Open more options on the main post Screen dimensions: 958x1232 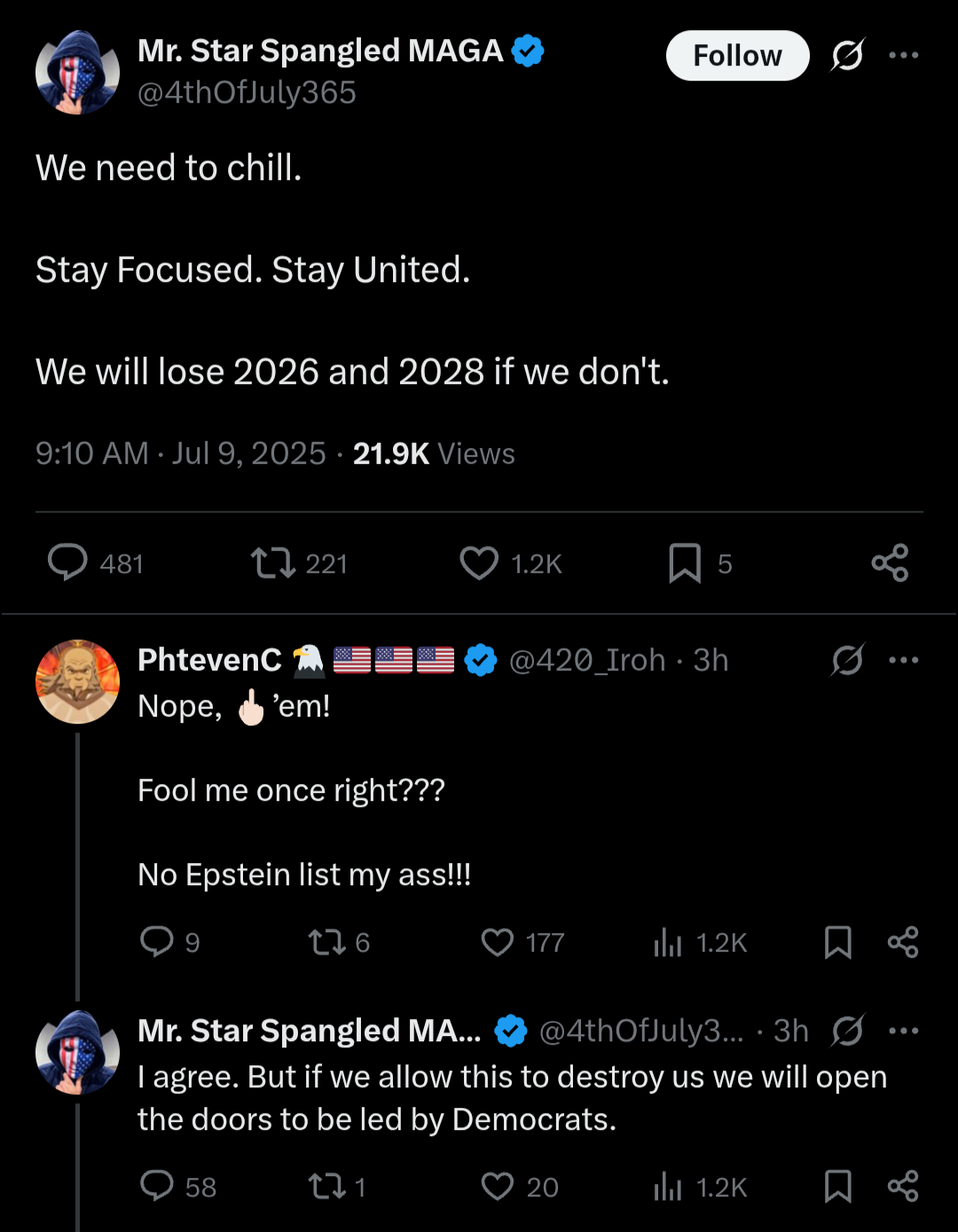(x=904, y=56)
